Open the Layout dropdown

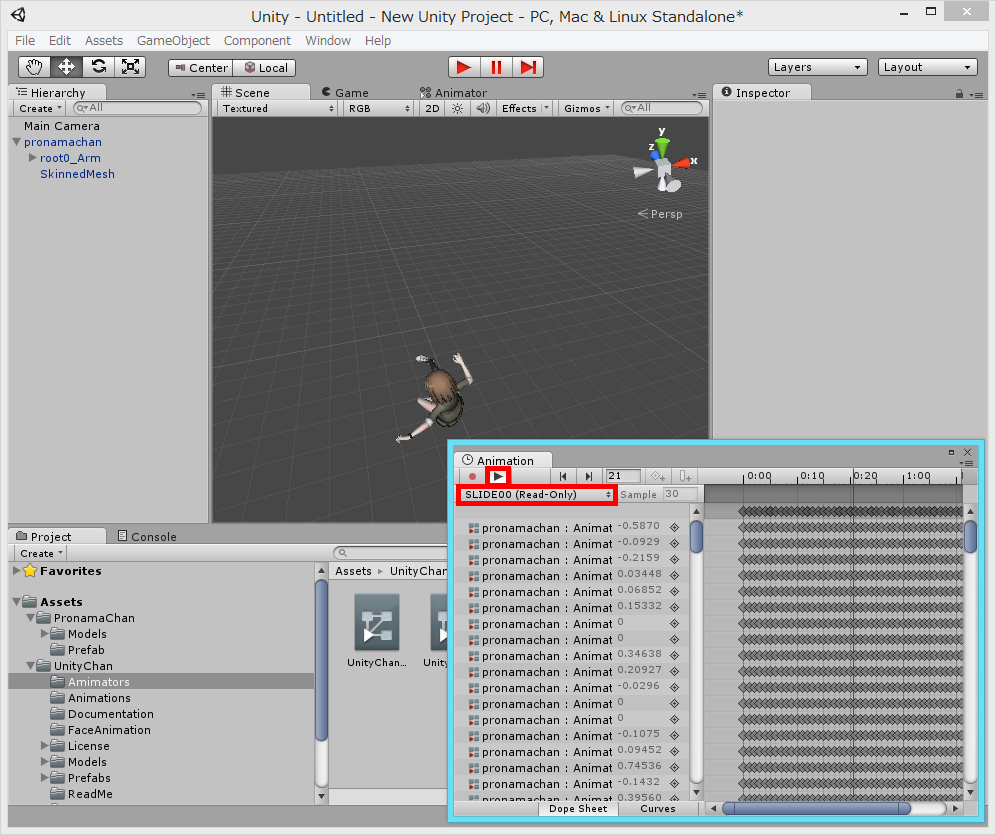click(x=926, y=67)
